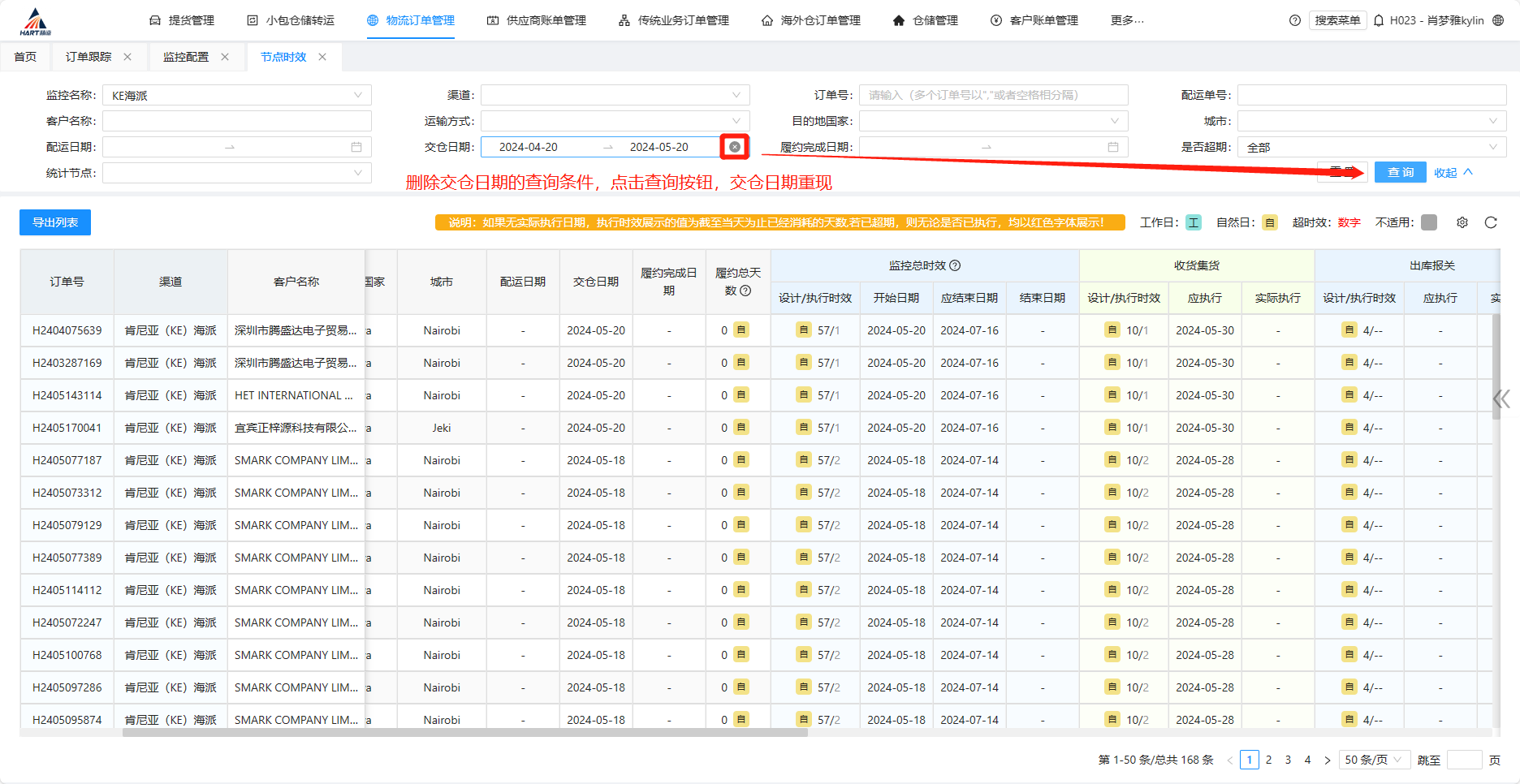Refresh the table with reload icon

[x=1491, y=222]
